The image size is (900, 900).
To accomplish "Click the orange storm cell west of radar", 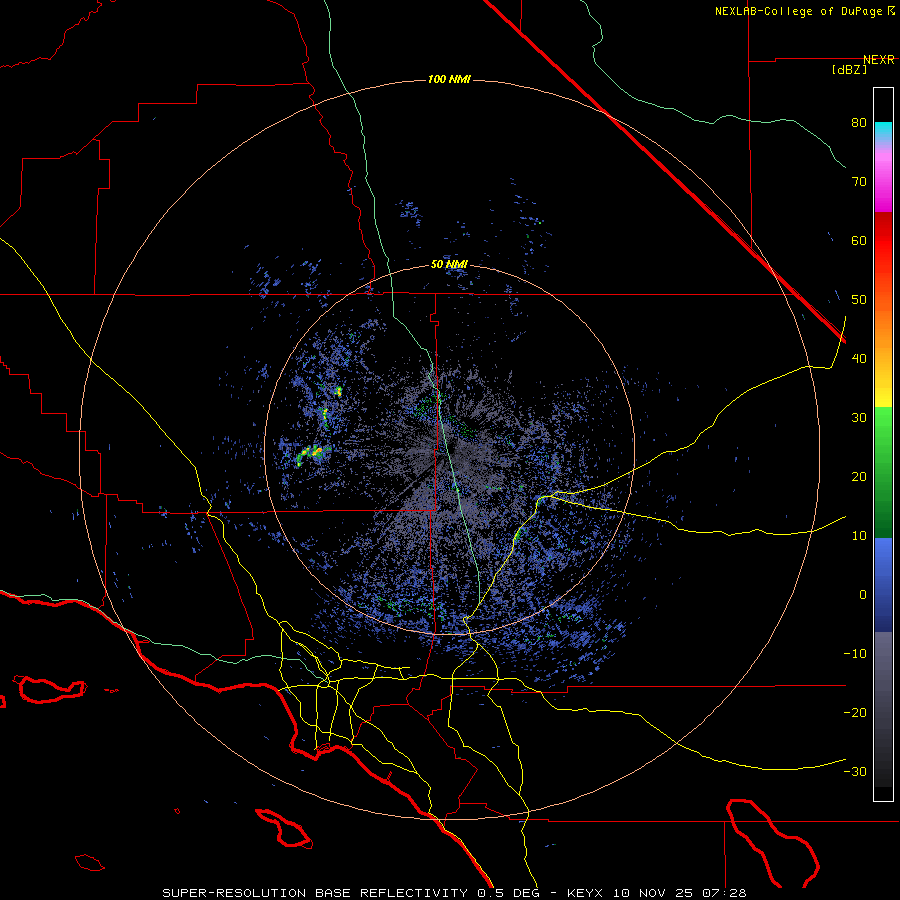I will click(315, 452).
